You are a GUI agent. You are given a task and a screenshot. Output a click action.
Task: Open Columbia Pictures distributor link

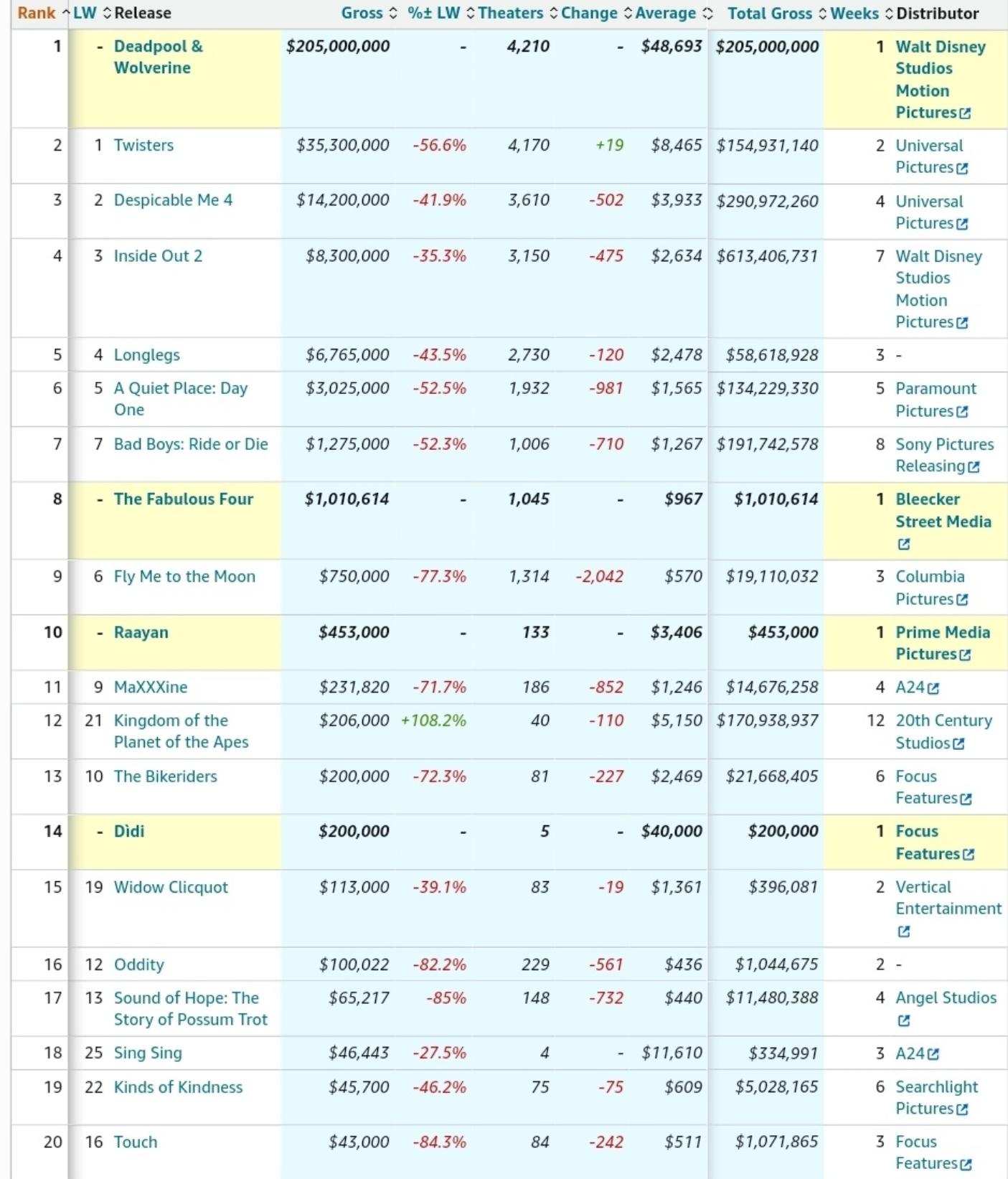(x=931, y=588)
